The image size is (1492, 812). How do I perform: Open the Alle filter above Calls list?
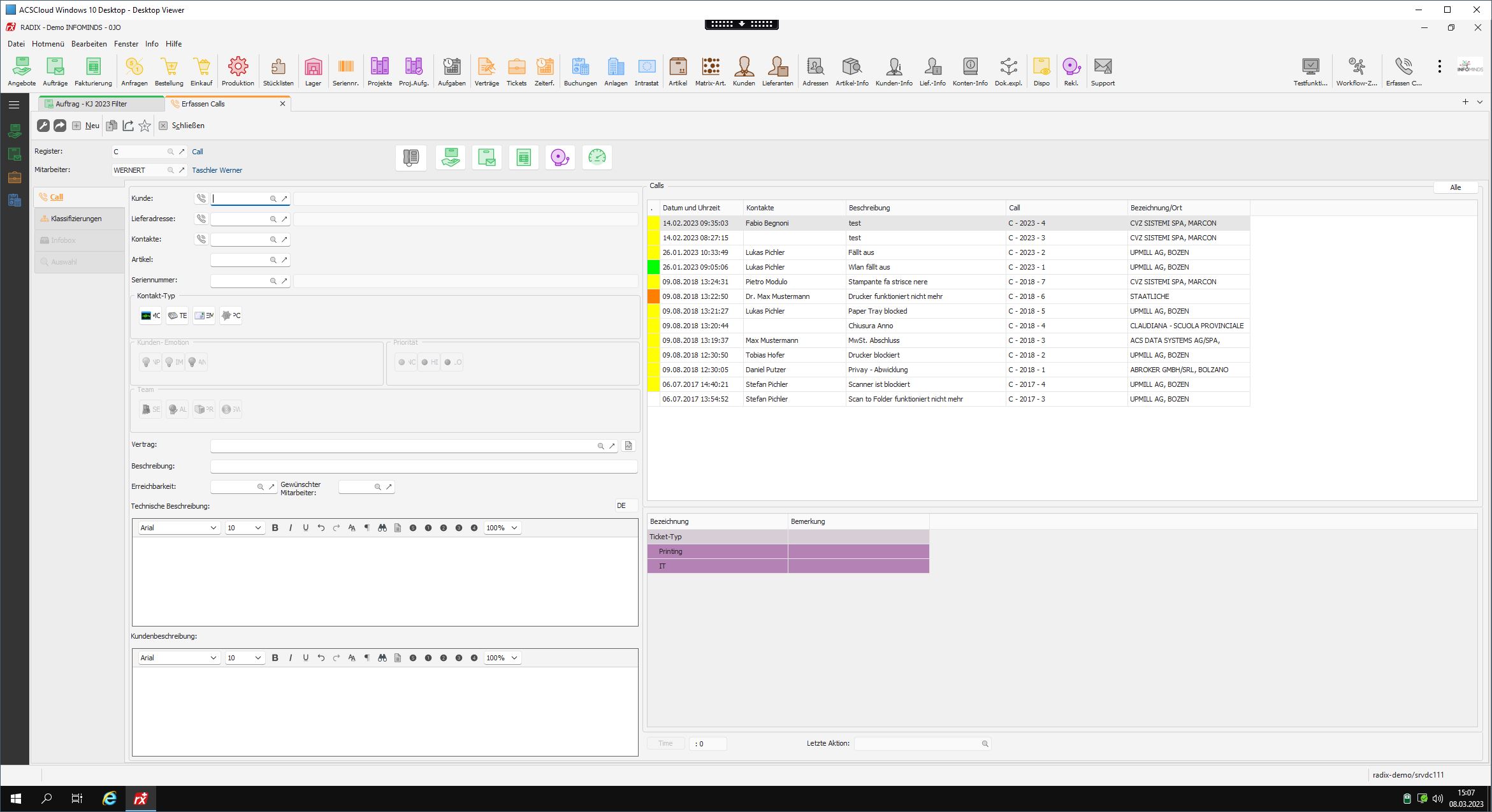(x=1455, y=187)
